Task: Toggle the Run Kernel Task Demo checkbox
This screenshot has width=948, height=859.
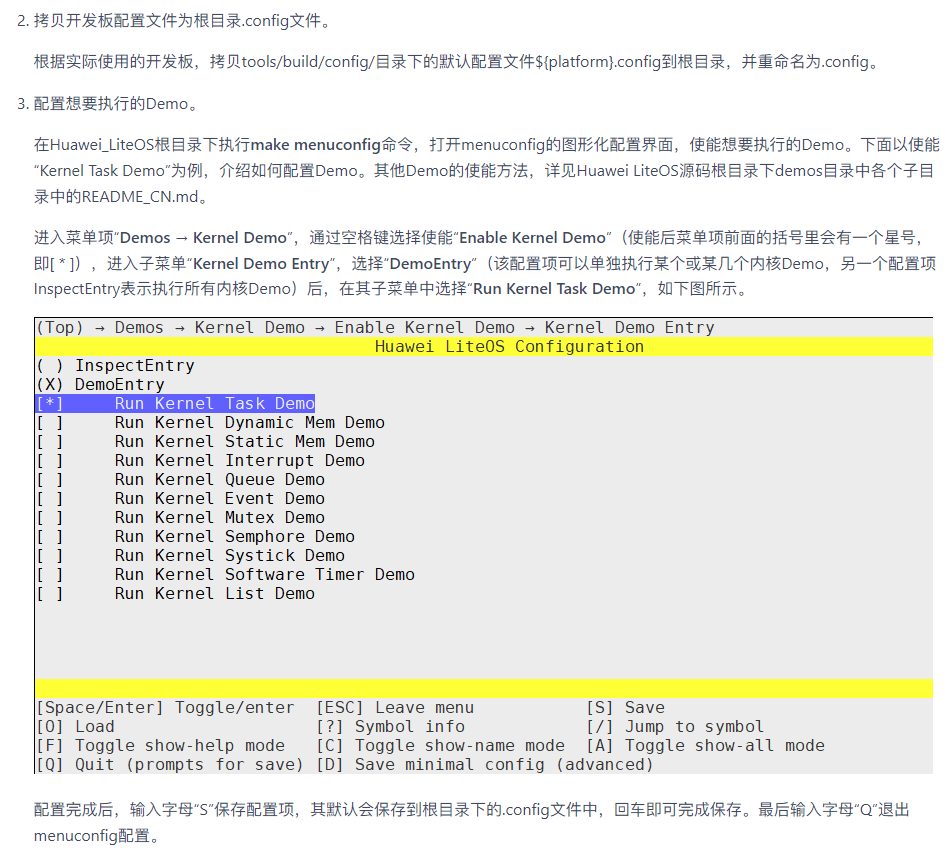Action: (x=50, y=404)
